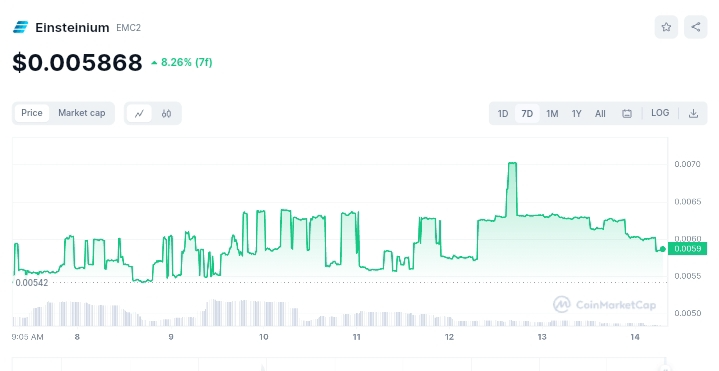Click the EMC2 ticker symbol
Viewport: 719px width, 371px height.
128,28
